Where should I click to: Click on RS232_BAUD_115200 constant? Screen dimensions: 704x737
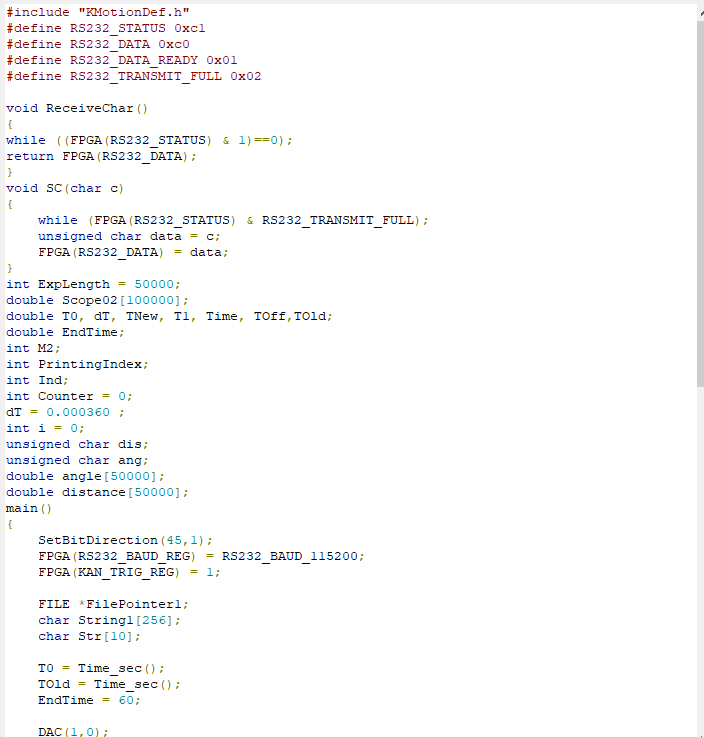click(x=292, y=556)
